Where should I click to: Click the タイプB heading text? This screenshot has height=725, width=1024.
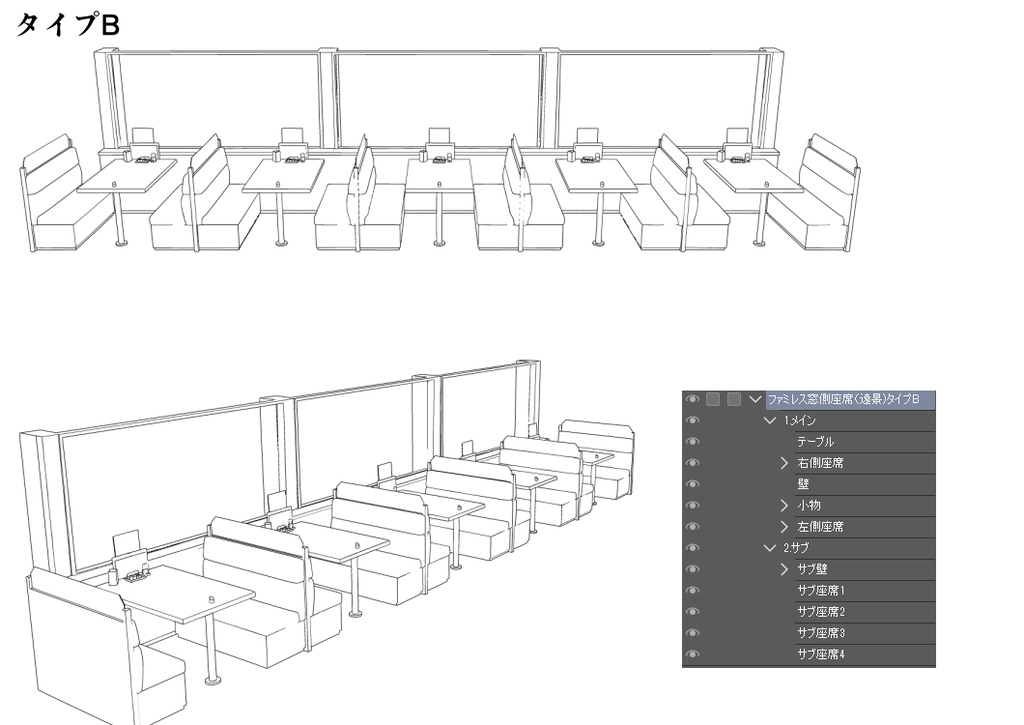coord(68,25)
